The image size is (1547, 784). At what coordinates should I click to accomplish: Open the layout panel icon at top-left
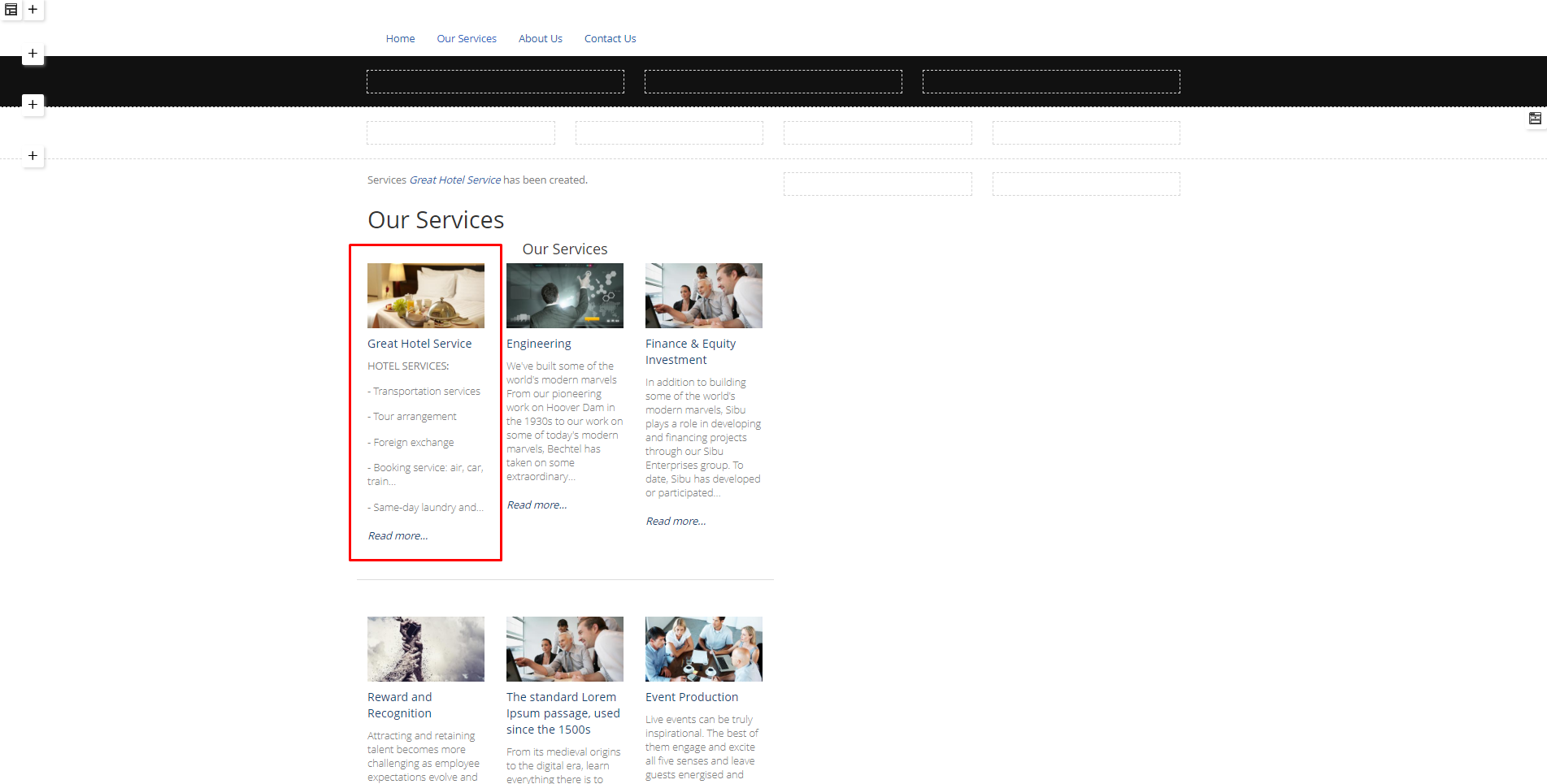click(11, 10)
